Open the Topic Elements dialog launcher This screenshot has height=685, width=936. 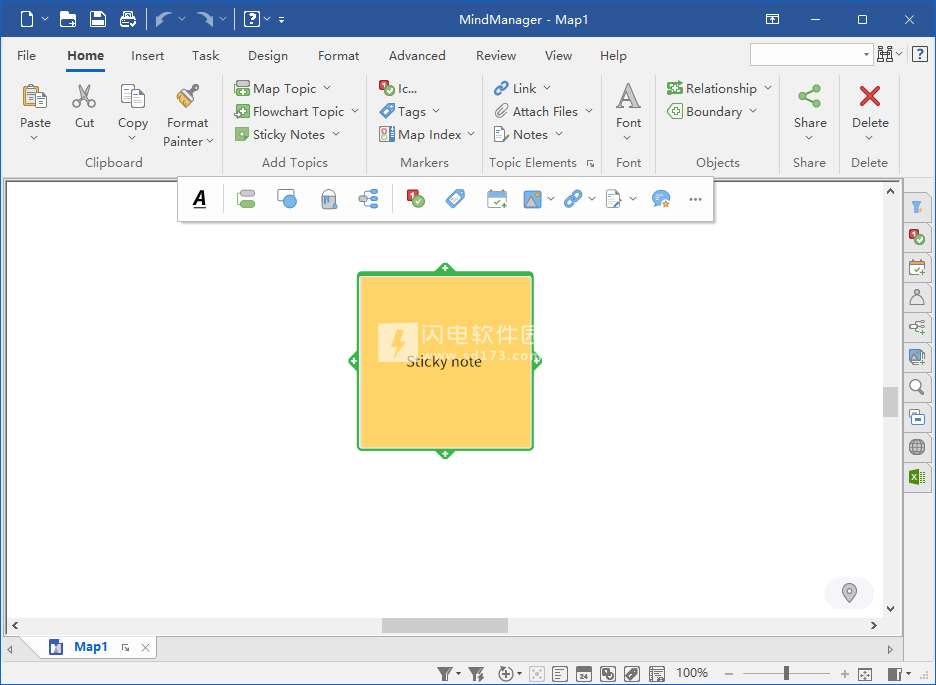[x=590, y=163]
